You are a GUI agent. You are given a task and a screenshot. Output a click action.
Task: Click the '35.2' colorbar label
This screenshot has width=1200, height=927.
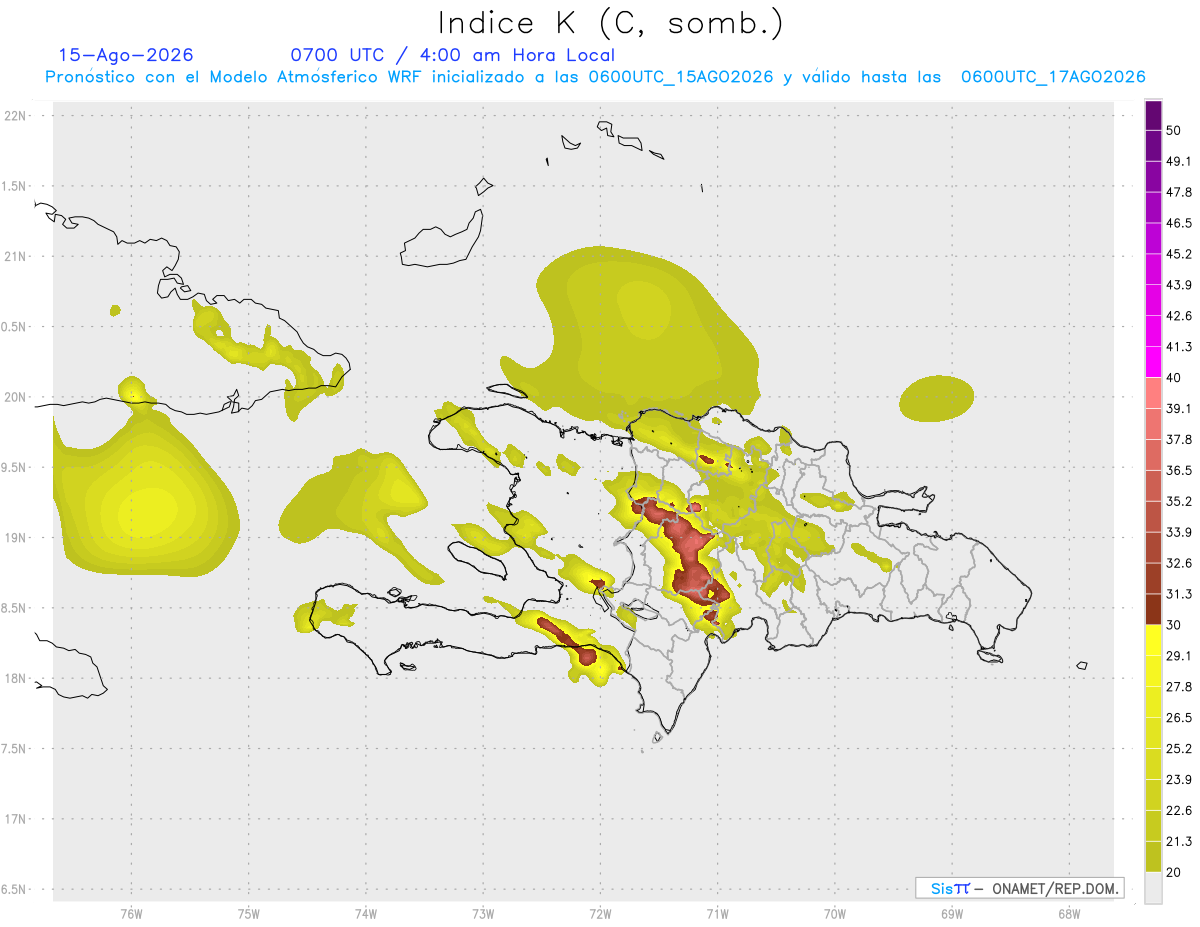point(1179,501)
